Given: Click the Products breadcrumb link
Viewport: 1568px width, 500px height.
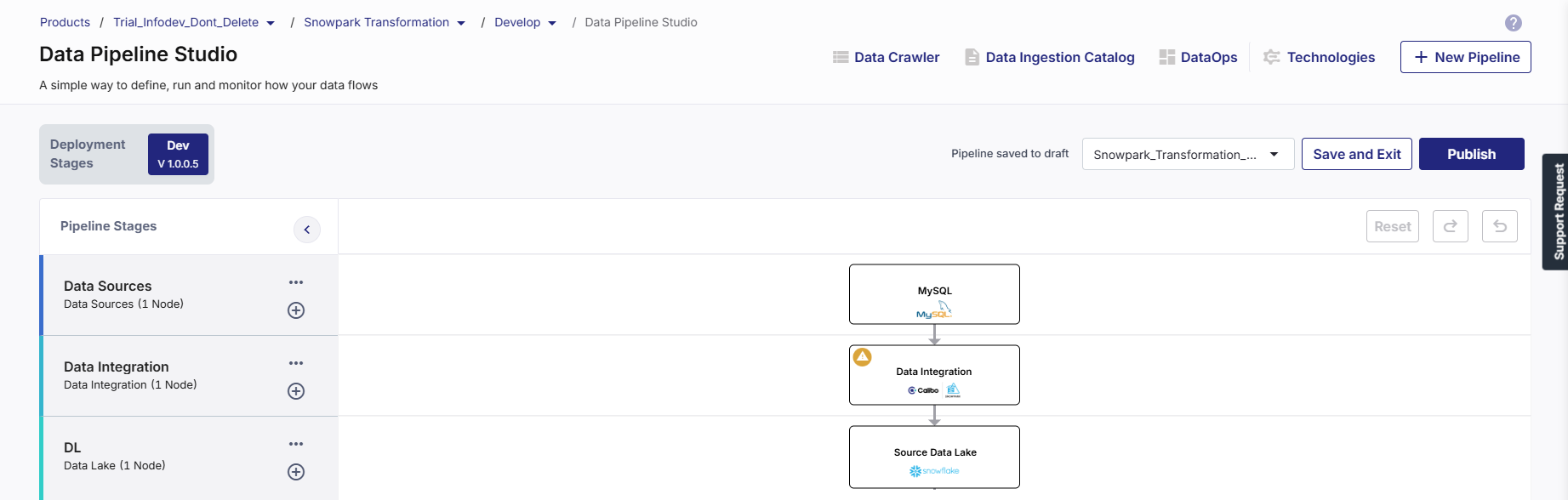Looking at the screenshot, I should coord(65,22).
